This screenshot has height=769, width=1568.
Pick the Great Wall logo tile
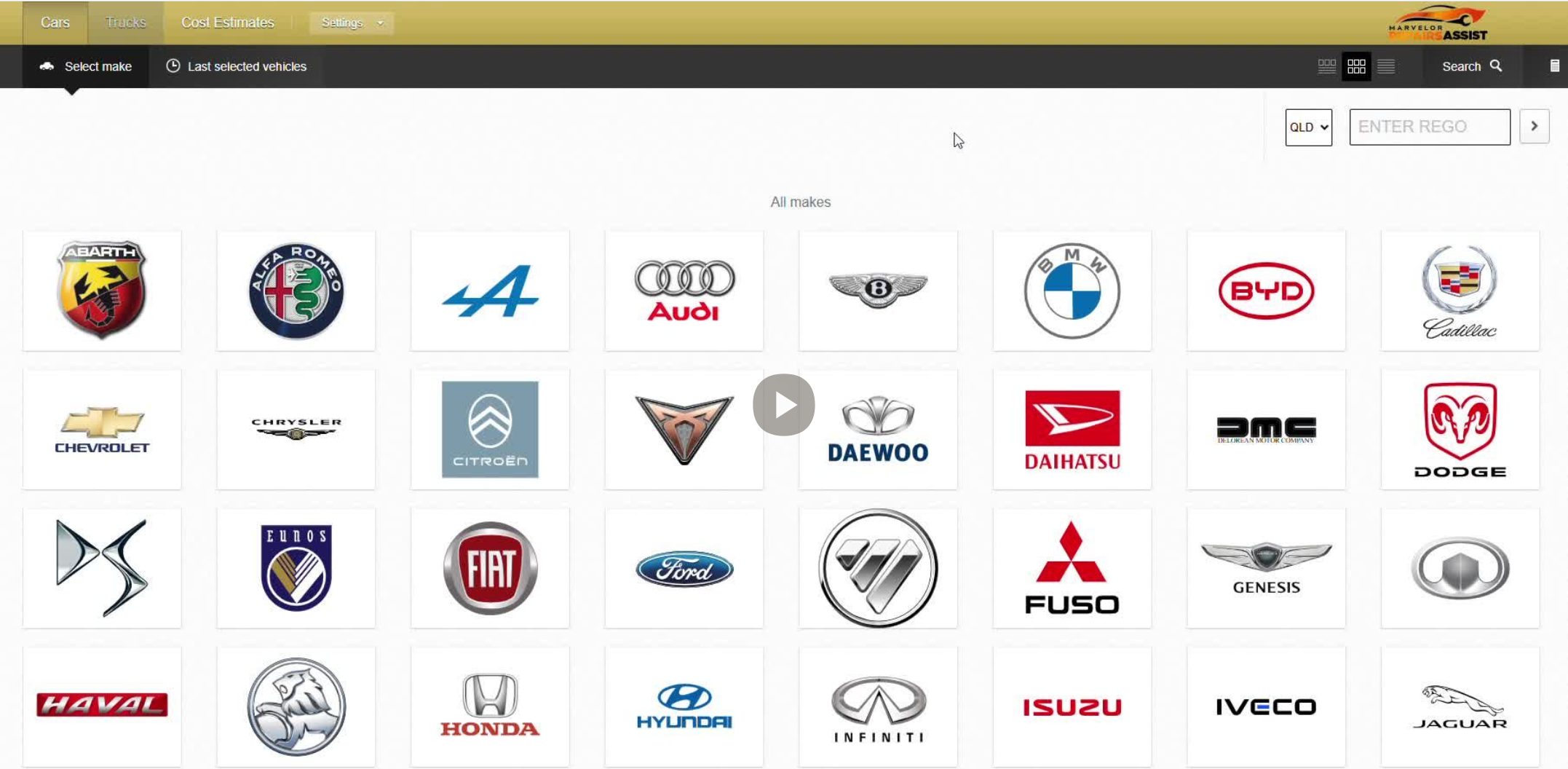point(1460,568)
